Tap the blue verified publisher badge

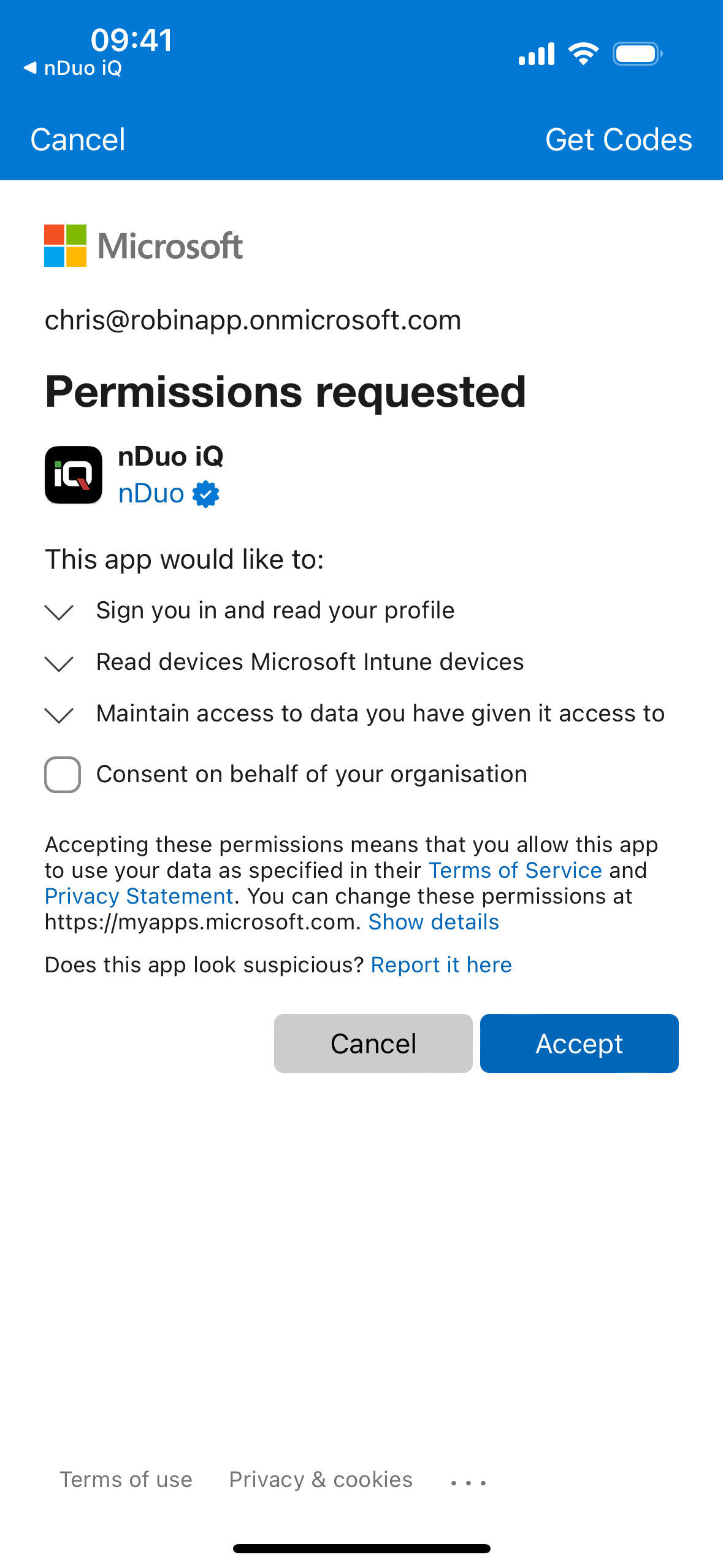click(x=206, y=494)
